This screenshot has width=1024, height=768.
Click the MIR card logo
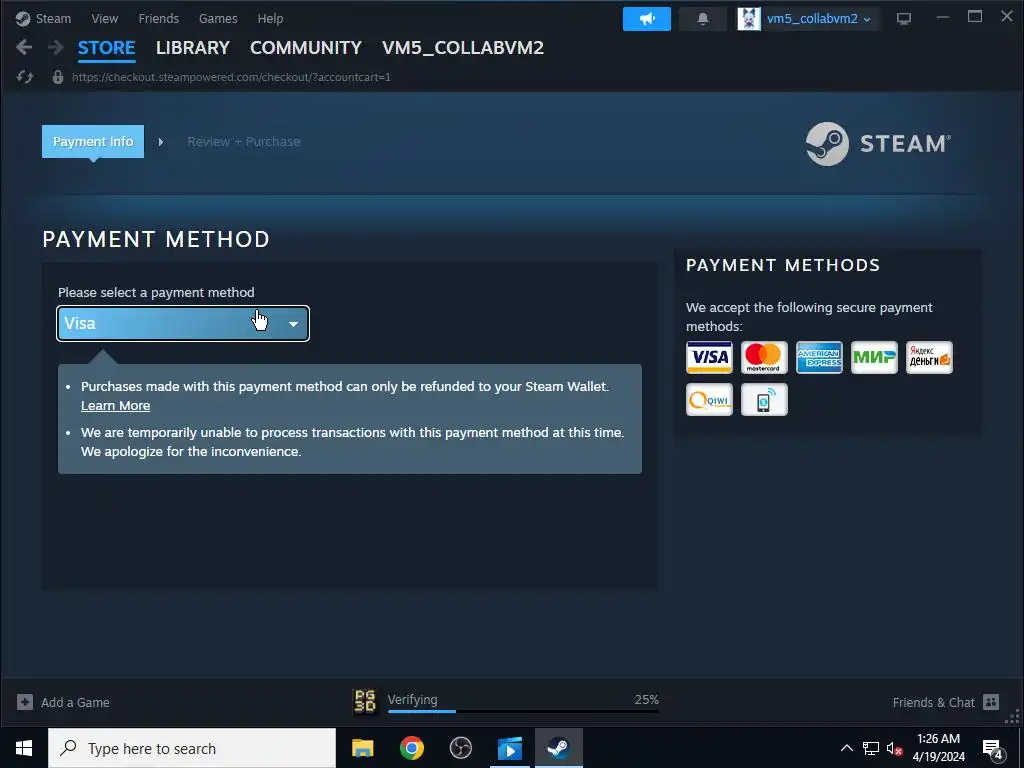pos(874,357)
